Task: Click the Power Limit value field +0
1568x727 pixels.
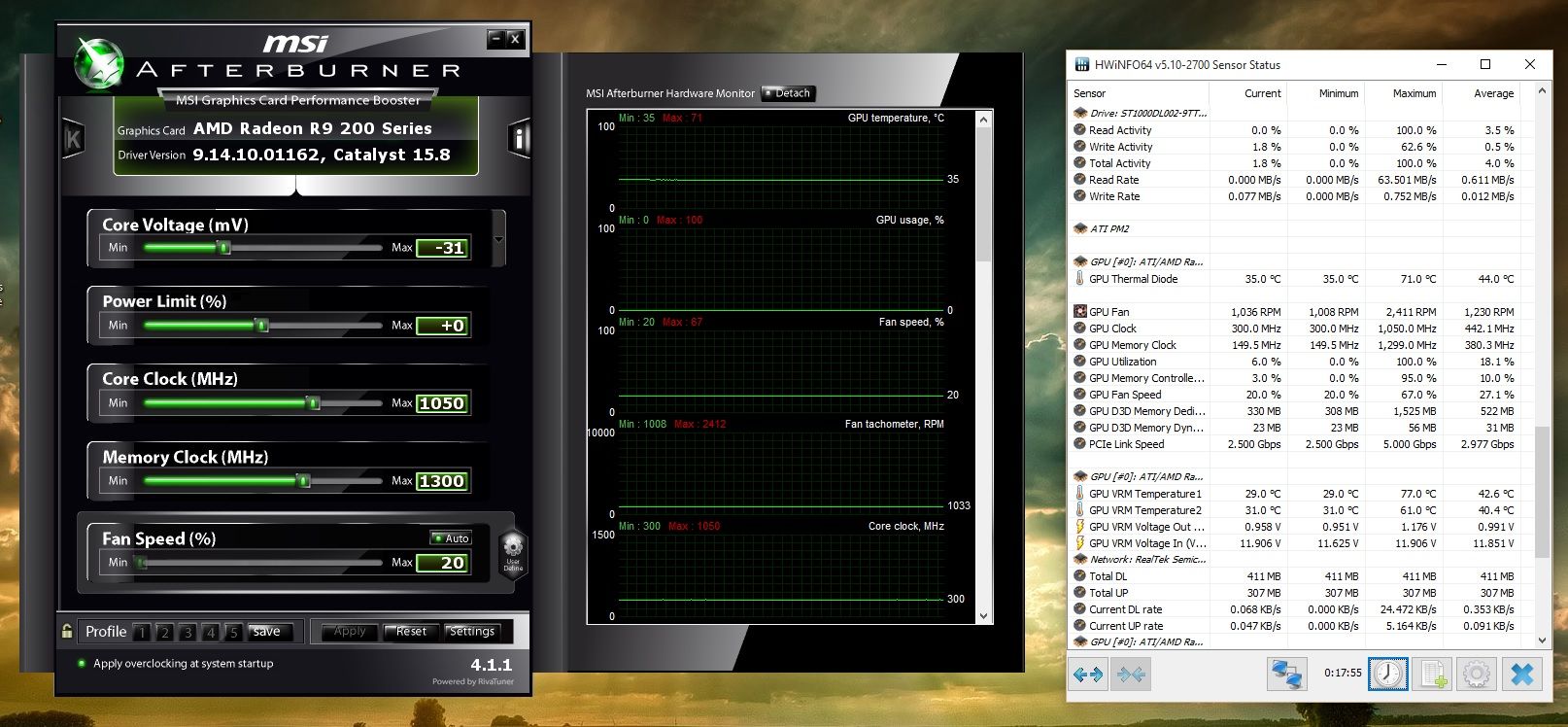Action: point(443,326)
